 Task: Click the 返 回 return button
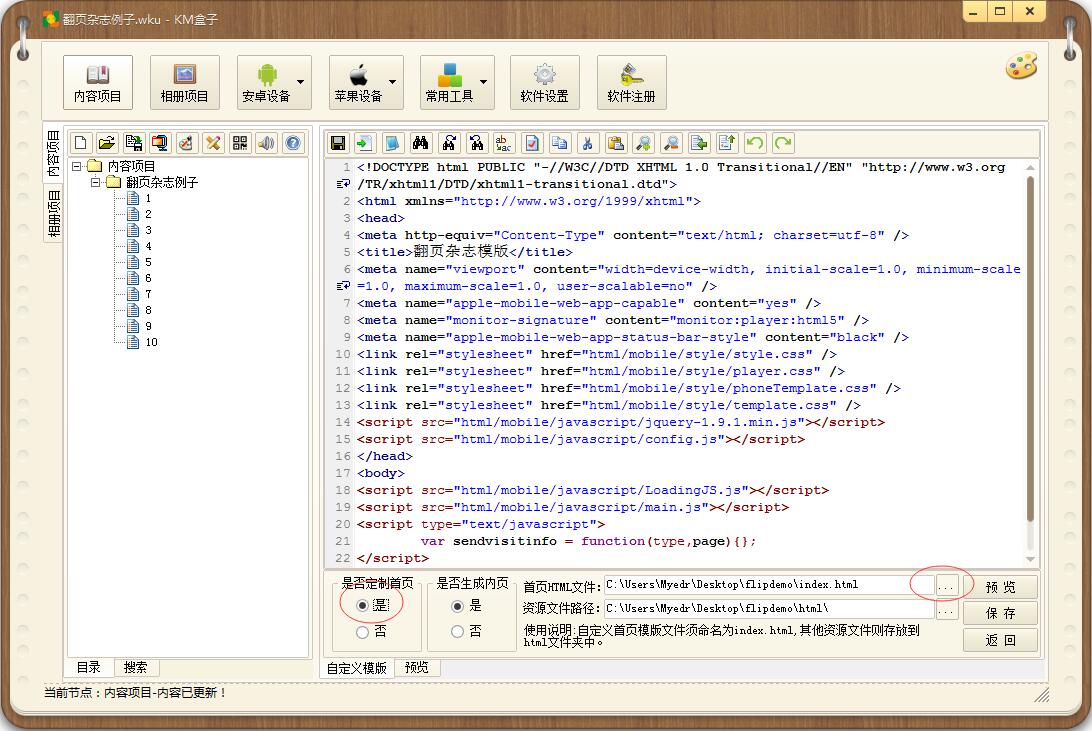click(1000, 640)
